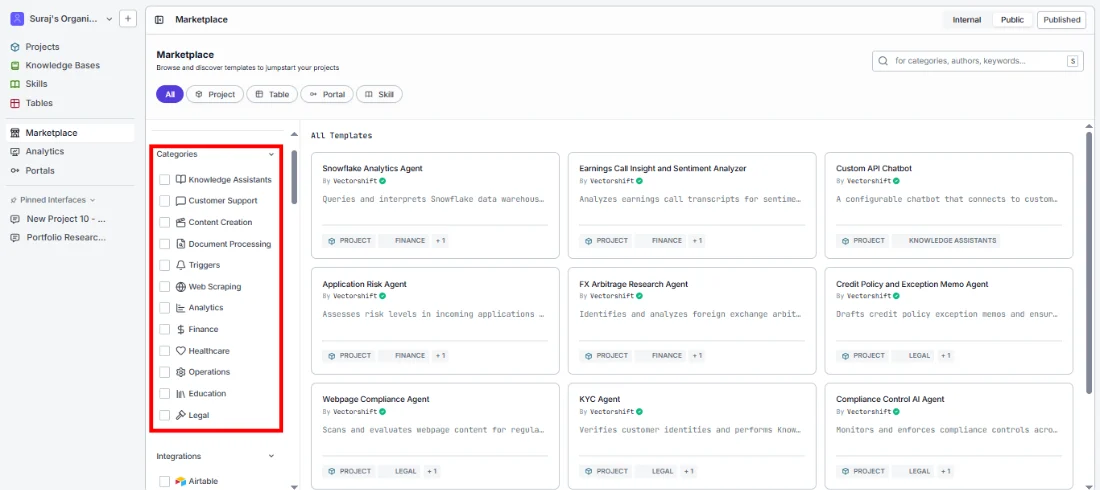1100x490 pixels.
Task: Click the Education library icon
Action: [x=180, y=394]
